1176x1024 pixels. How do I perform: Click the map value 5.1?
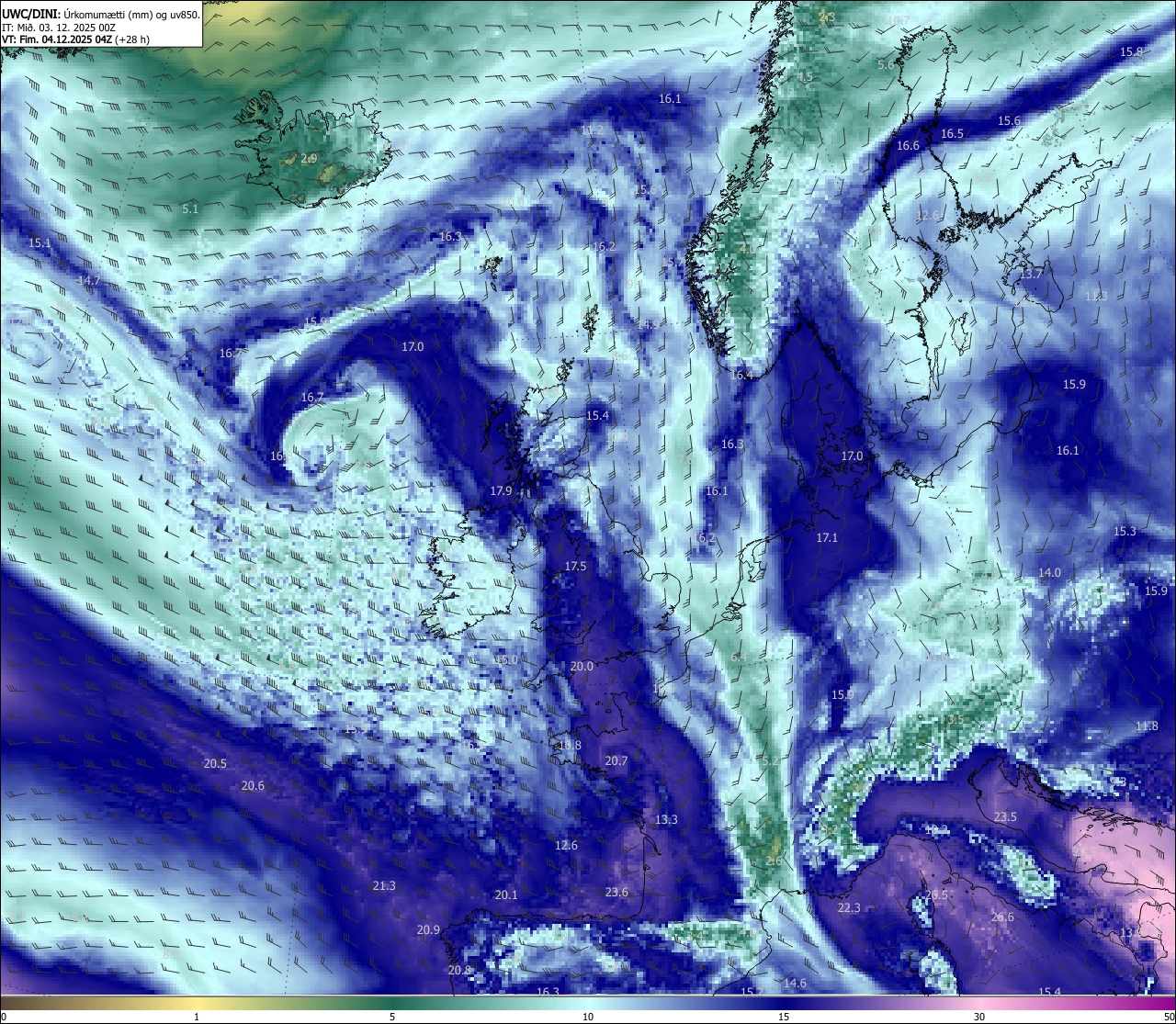click(x=190, y=209)
